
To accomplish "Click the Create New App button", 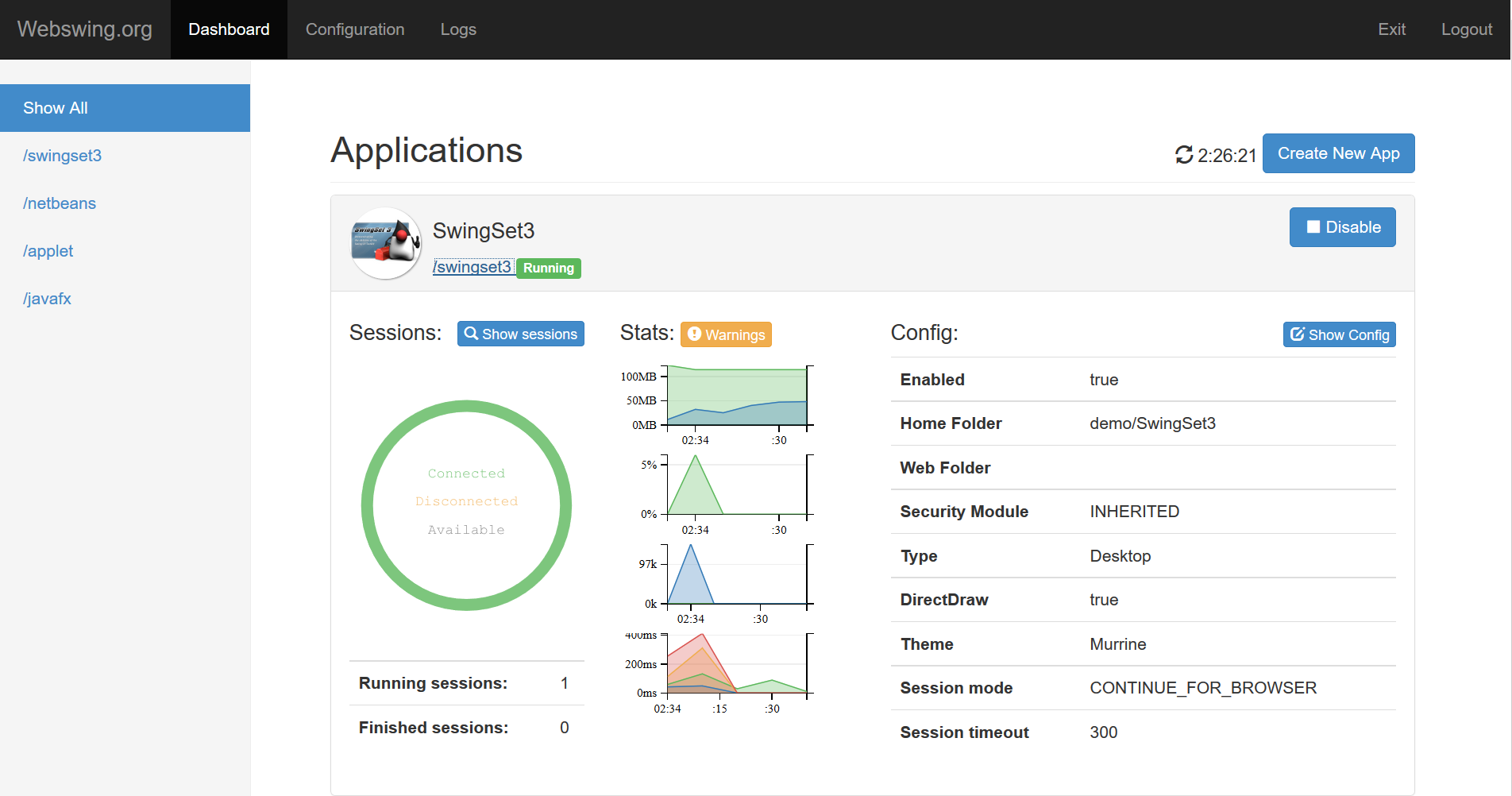I will click(x=1338, y=153).
